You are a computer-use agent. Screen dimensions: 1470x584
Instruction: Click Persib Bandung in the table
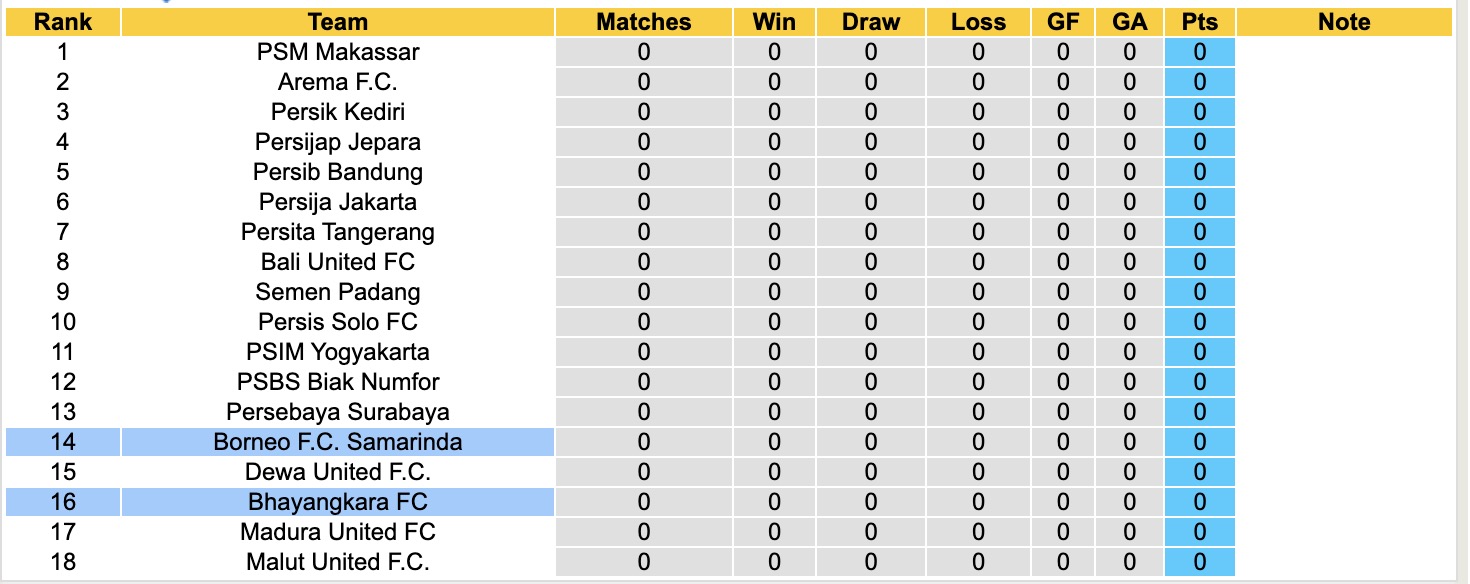pos(338,172)
